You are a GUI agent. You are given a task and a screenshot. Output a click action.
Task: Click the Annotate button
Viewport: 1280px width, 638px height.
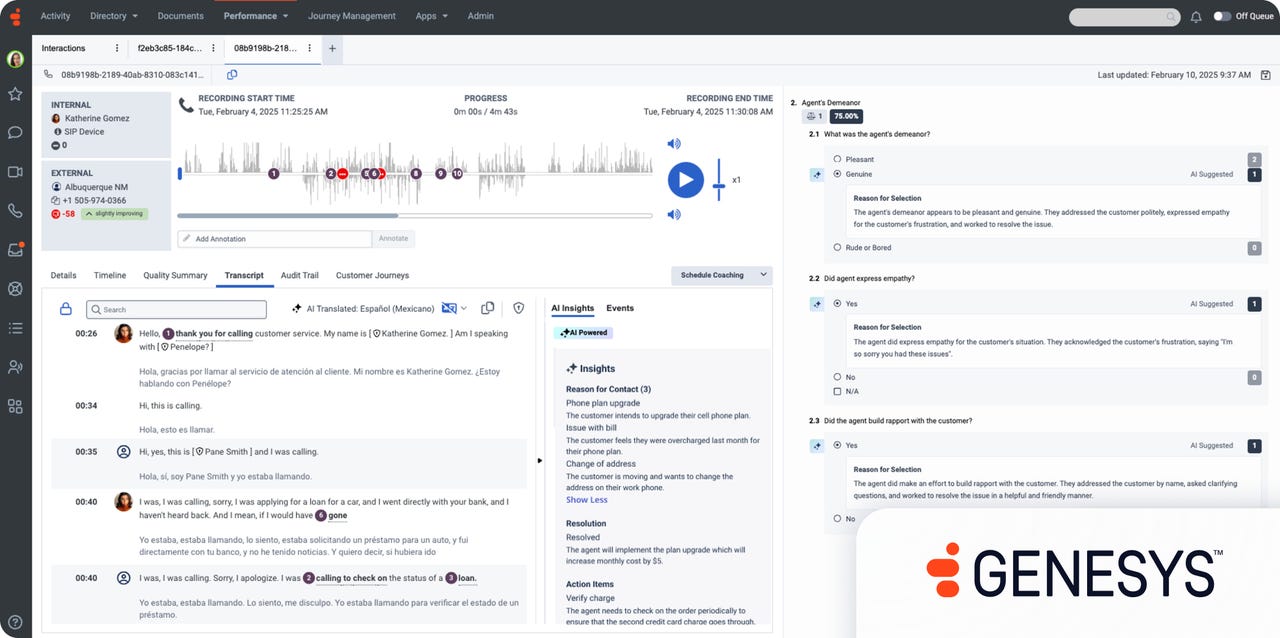pyautogui.click(x=393, y=239)
